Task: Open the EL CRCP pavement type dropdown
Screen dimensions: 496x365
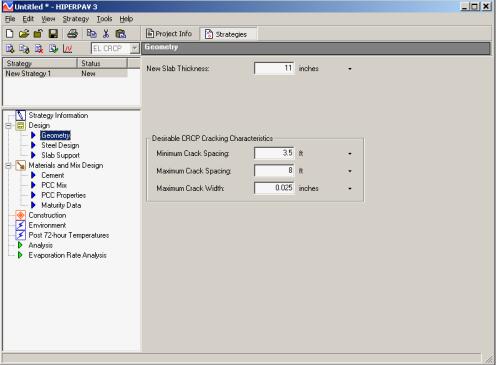Action: point(134,48)
